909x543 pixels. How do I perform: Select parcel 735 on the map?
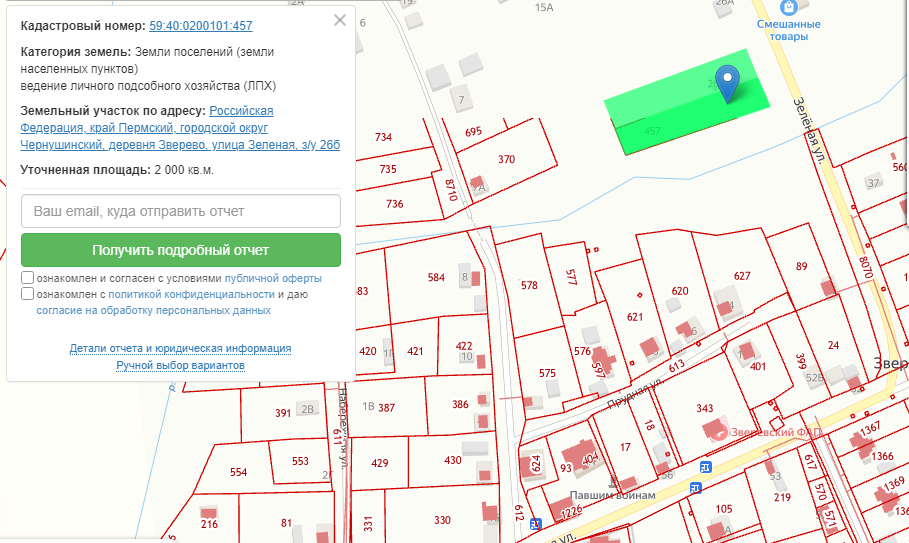tap(388, 169)
